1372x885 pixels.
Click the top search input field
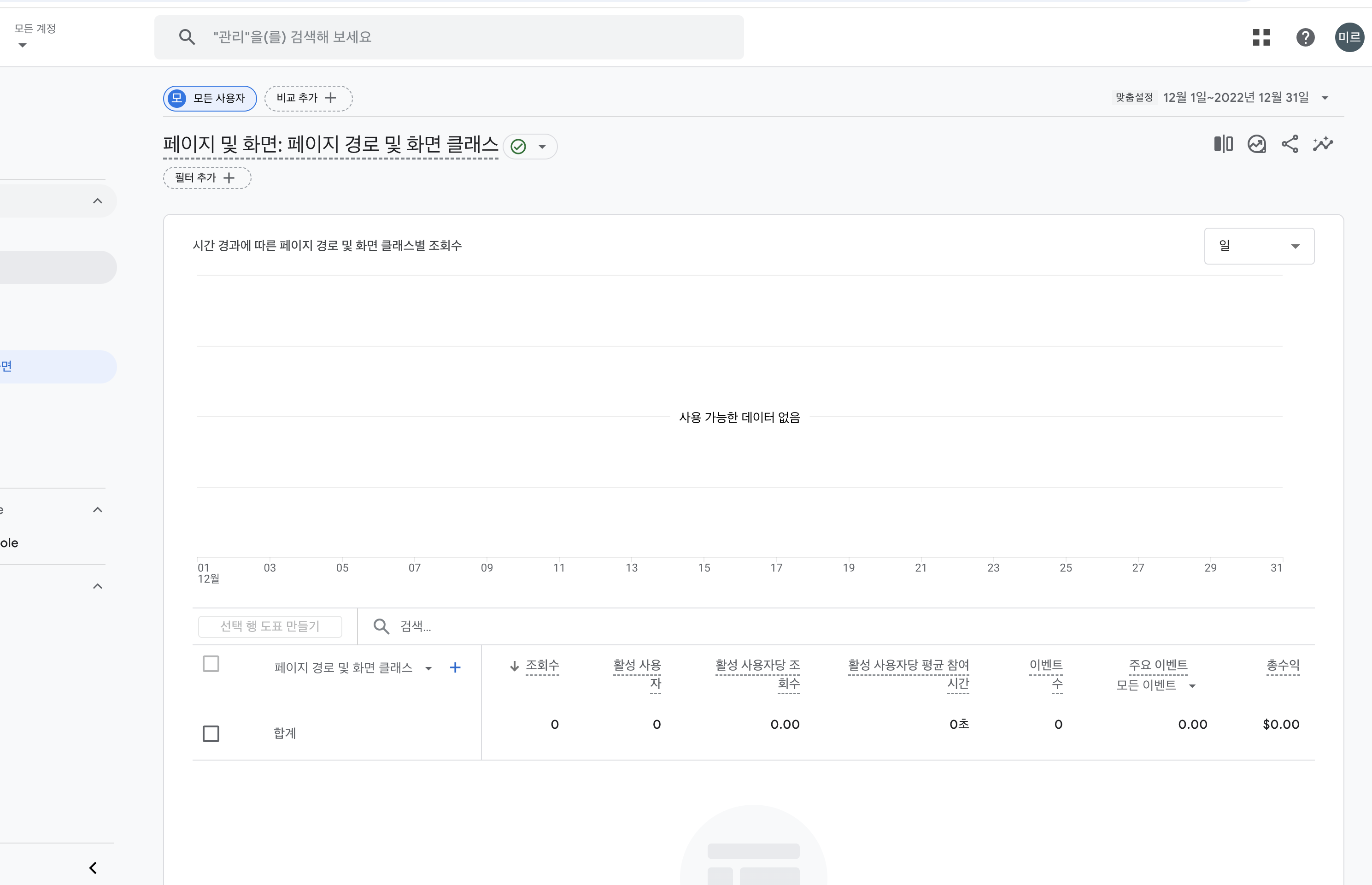click(449, 37)
